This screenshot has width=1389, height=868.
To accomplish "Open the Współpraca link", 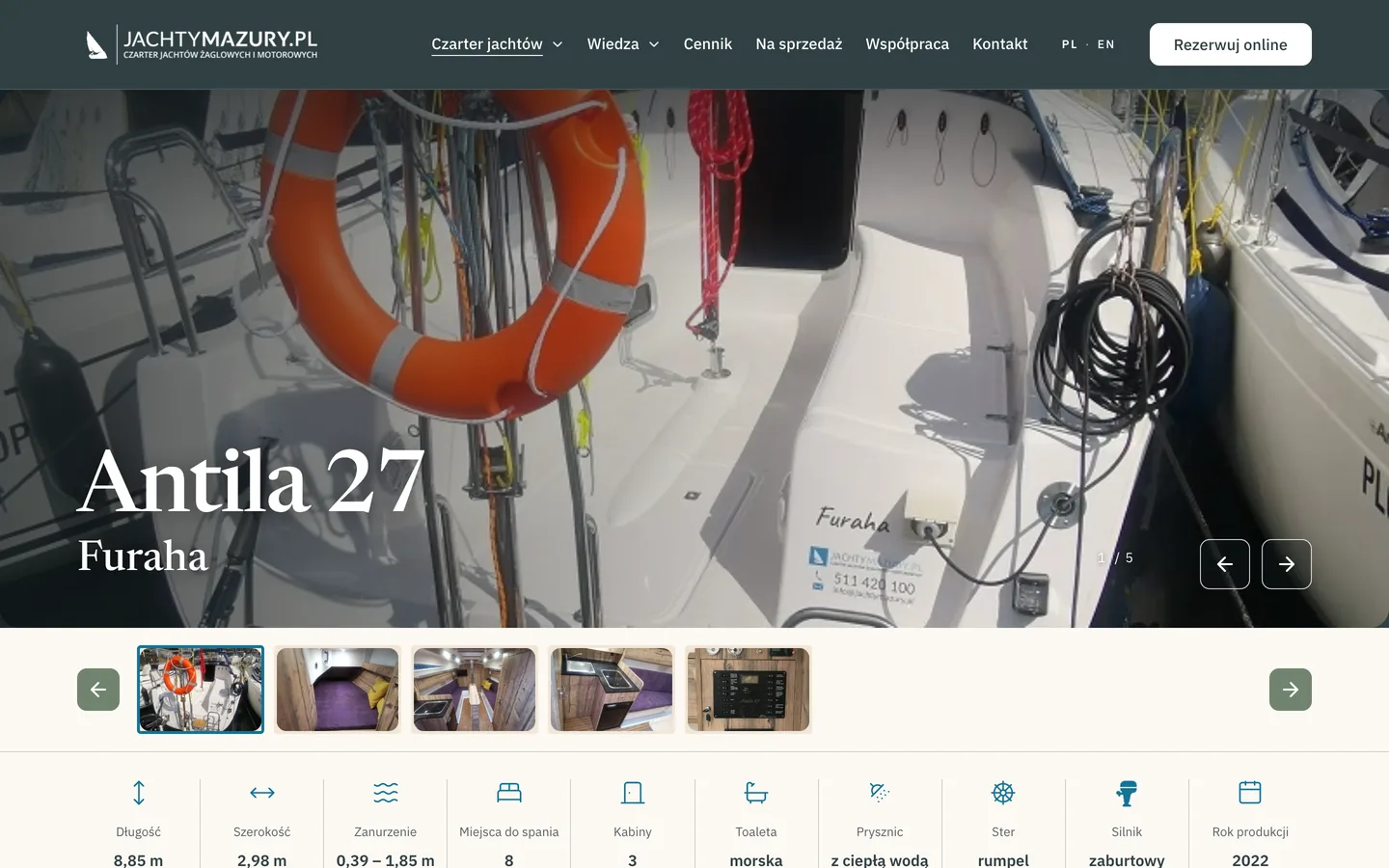I will [x=908, y=44].
